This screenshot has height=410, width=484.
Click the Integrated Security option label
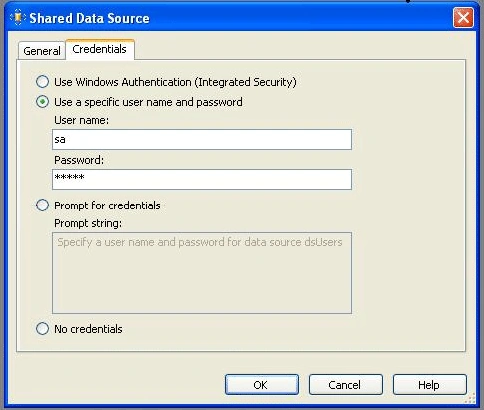(175, 82)
